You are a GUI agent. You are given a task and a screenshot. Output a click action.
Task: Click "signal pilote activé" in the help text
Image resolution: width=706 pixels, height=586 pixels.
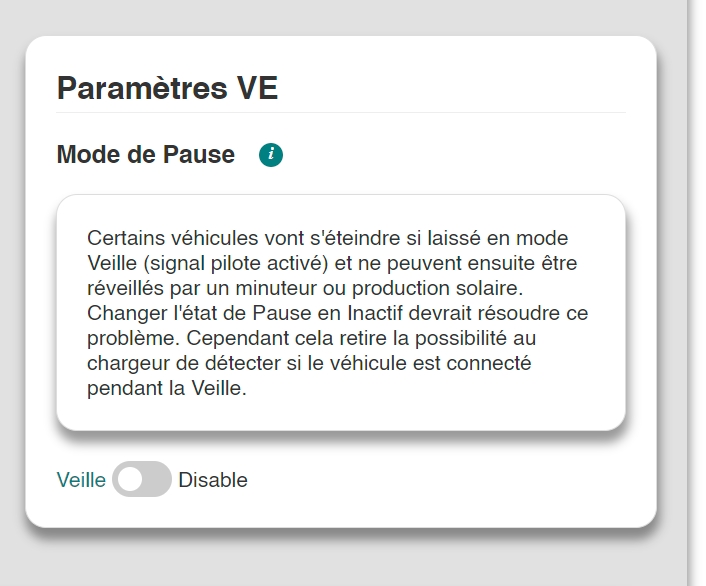coord(226,264)
